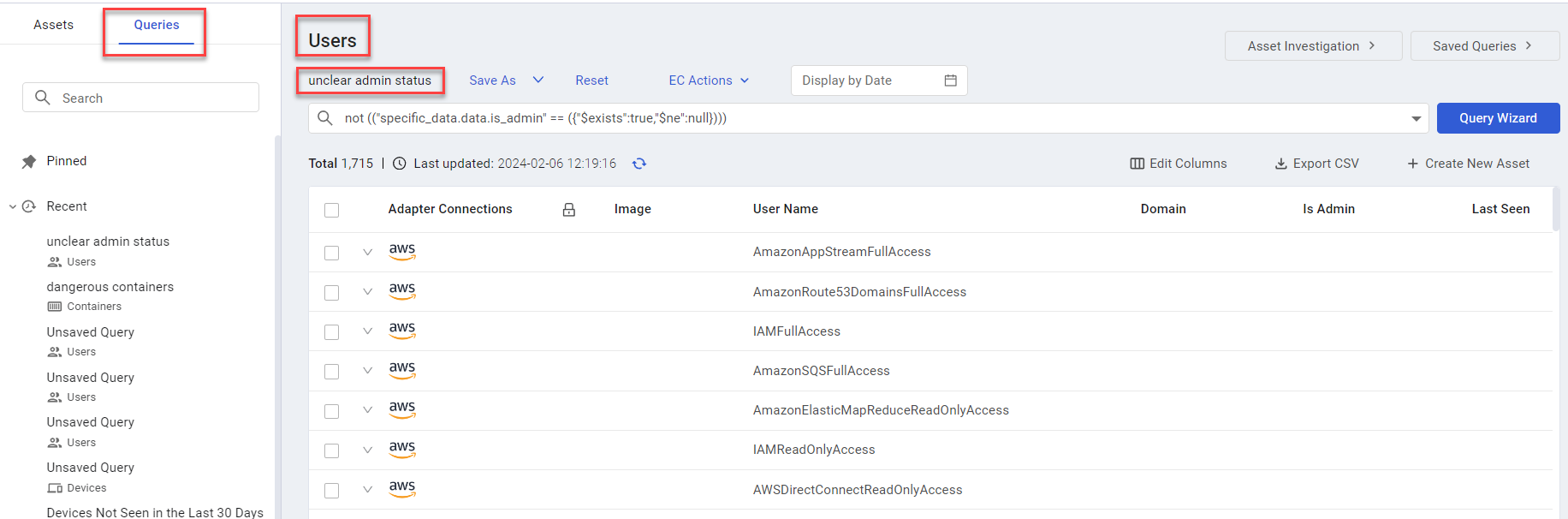Screen dimensions: 1568x519
Task: Check the AmazonAppStreamFullAccess row checkbox
Action: [x=332, y=253]
